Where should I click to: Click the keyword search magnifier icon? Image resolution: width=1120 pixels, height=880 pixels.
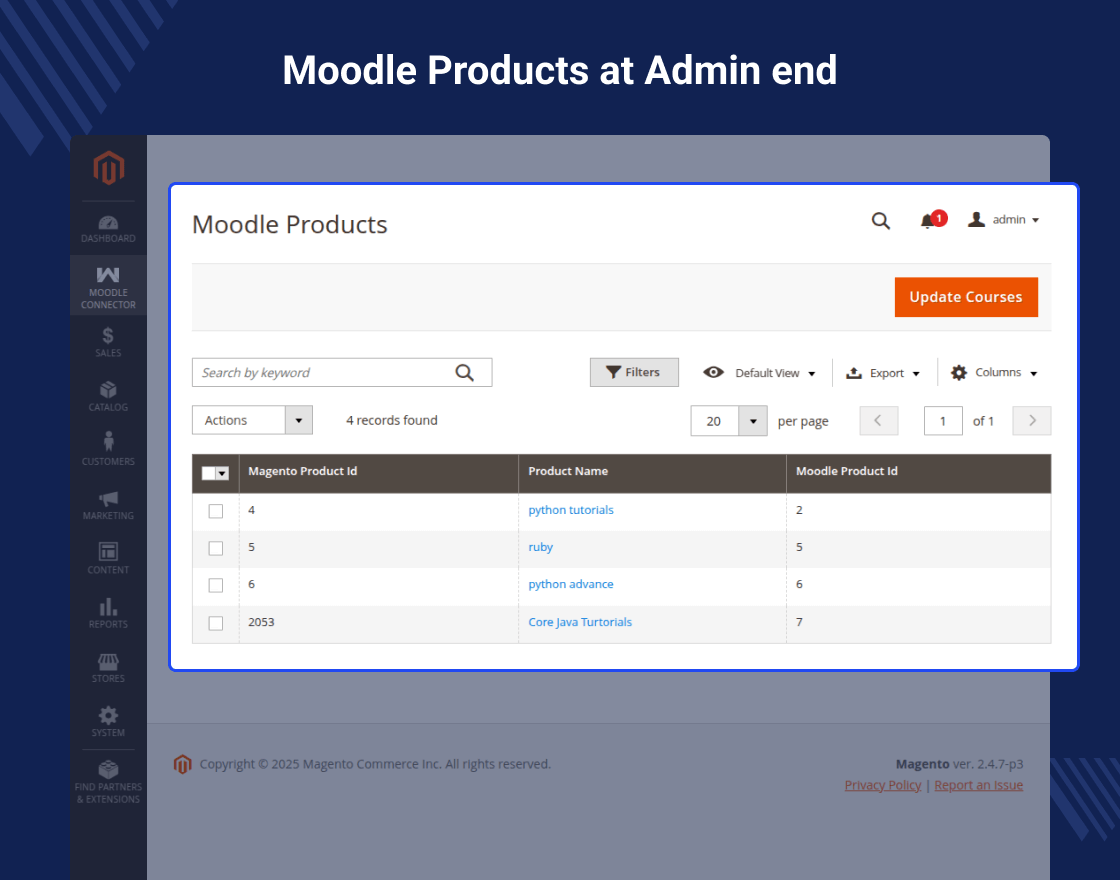pyautogui.click(x=465, y=372)
